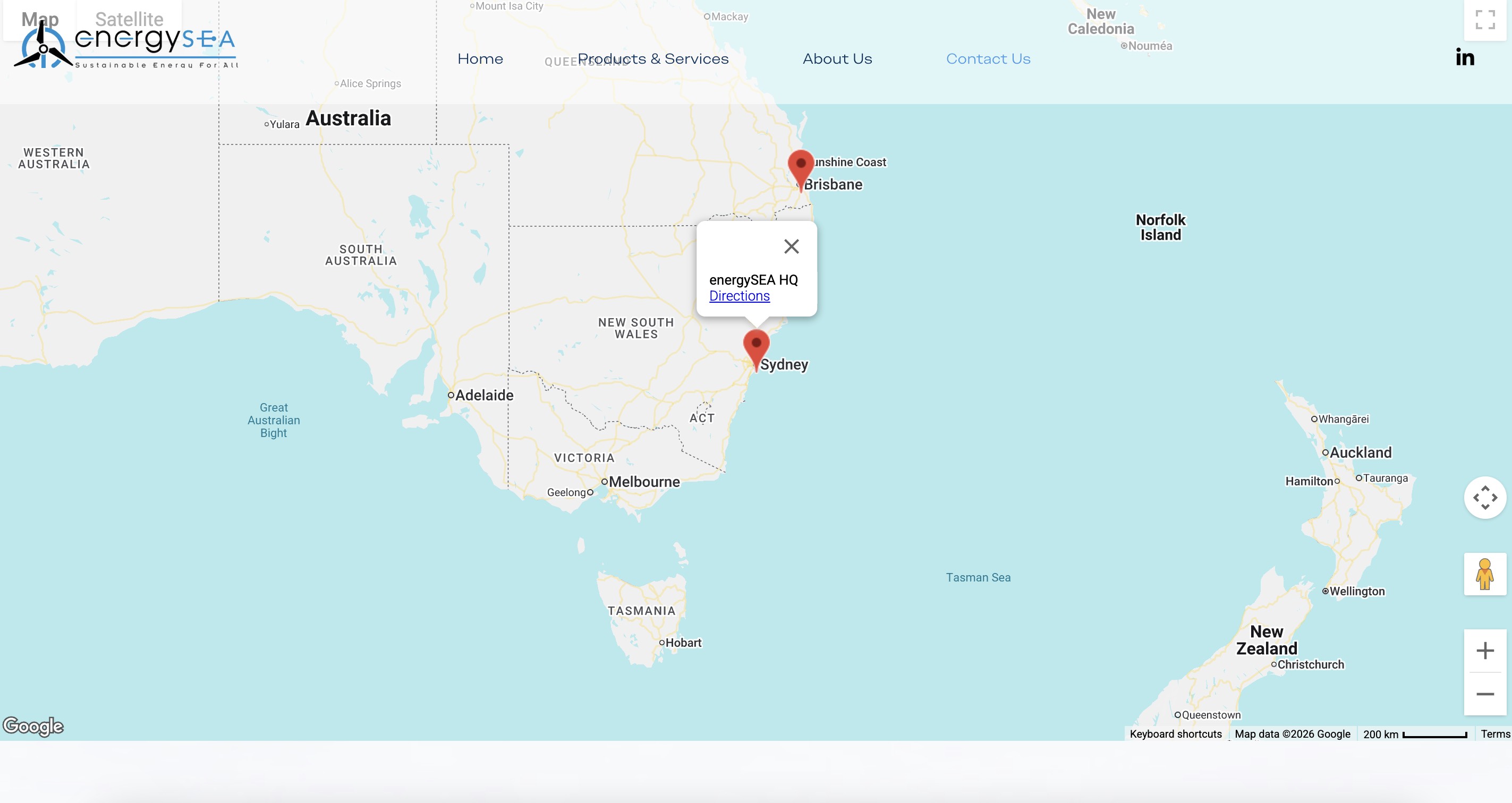The height and width of the screenshot is (803, 1512).
Task: Open the Keyboard shortcuts dialog
Action: (1176, 733)
